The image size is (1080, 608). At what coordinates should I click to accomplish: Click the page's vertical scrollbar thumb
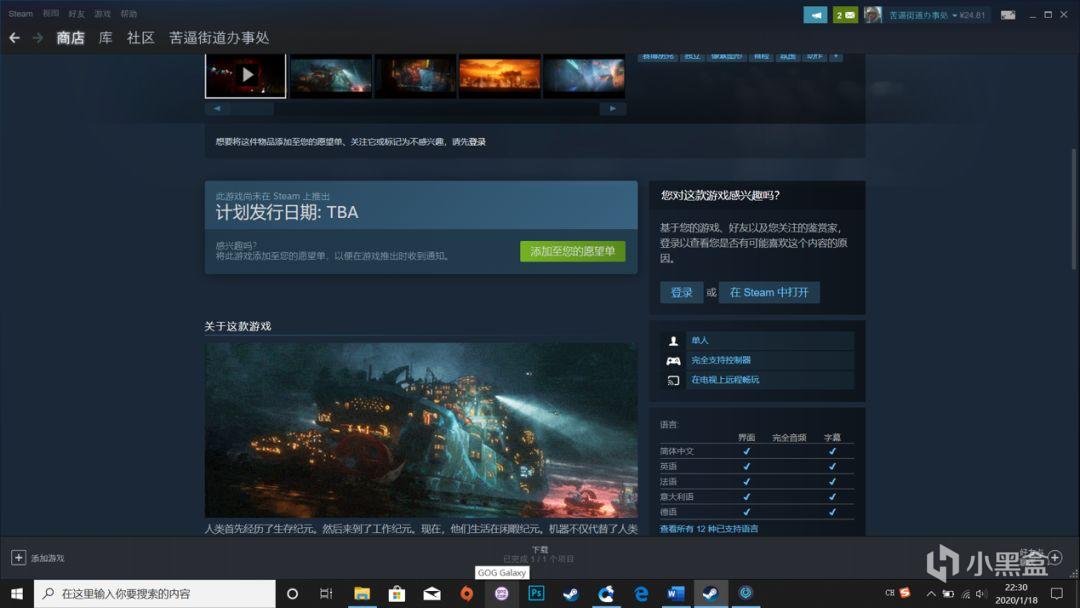click(1073, 209)
